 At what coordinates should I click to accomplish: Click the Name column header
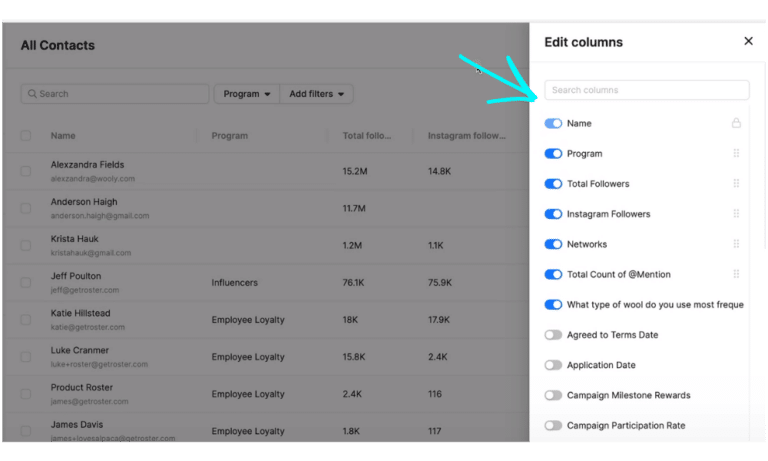tap(63, 136)
